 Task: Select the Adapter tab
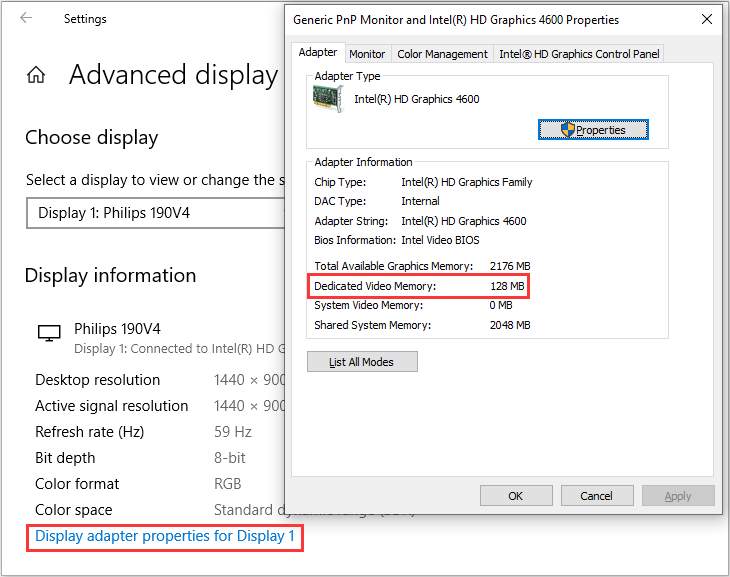click(x=318, y=53)
